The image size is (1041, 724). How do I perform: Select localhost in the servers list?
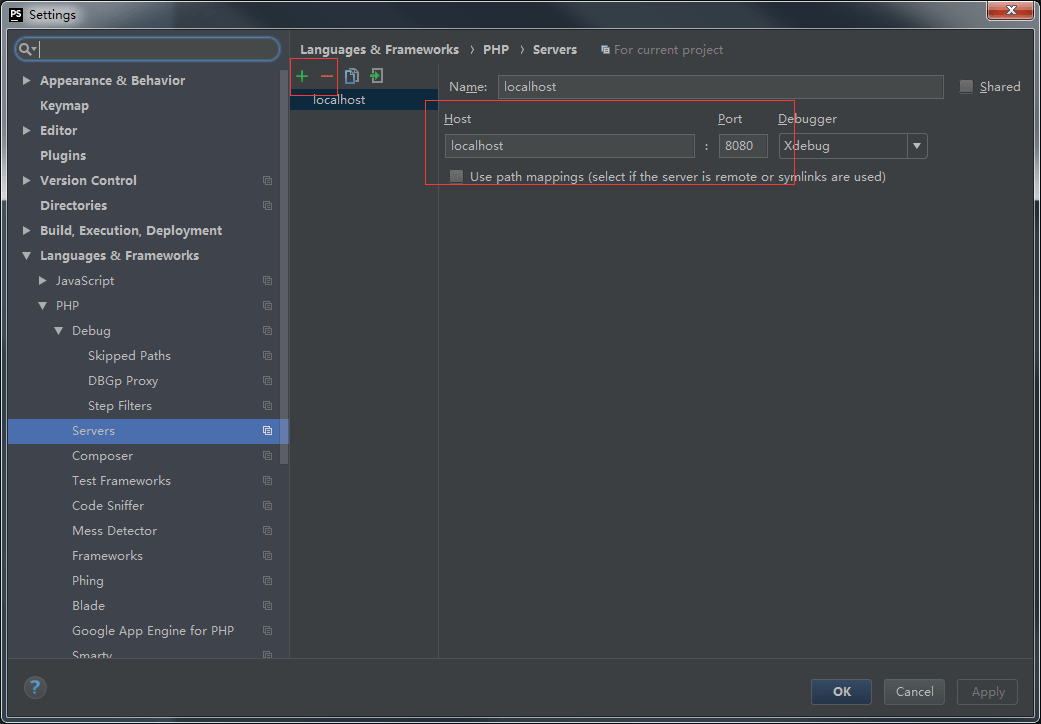[x=364, y=100]
